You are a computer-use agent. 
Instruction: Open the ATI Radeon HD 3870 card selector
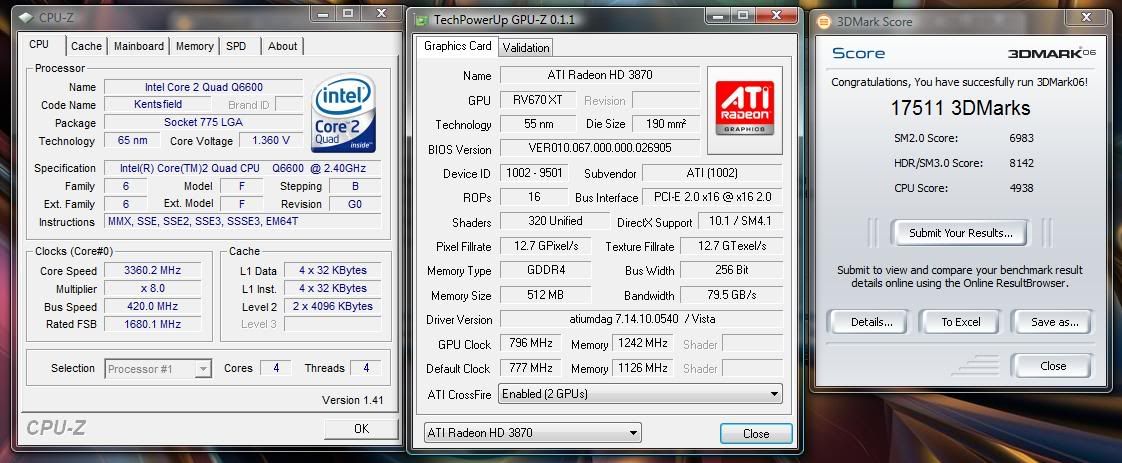tap(532, 432)
